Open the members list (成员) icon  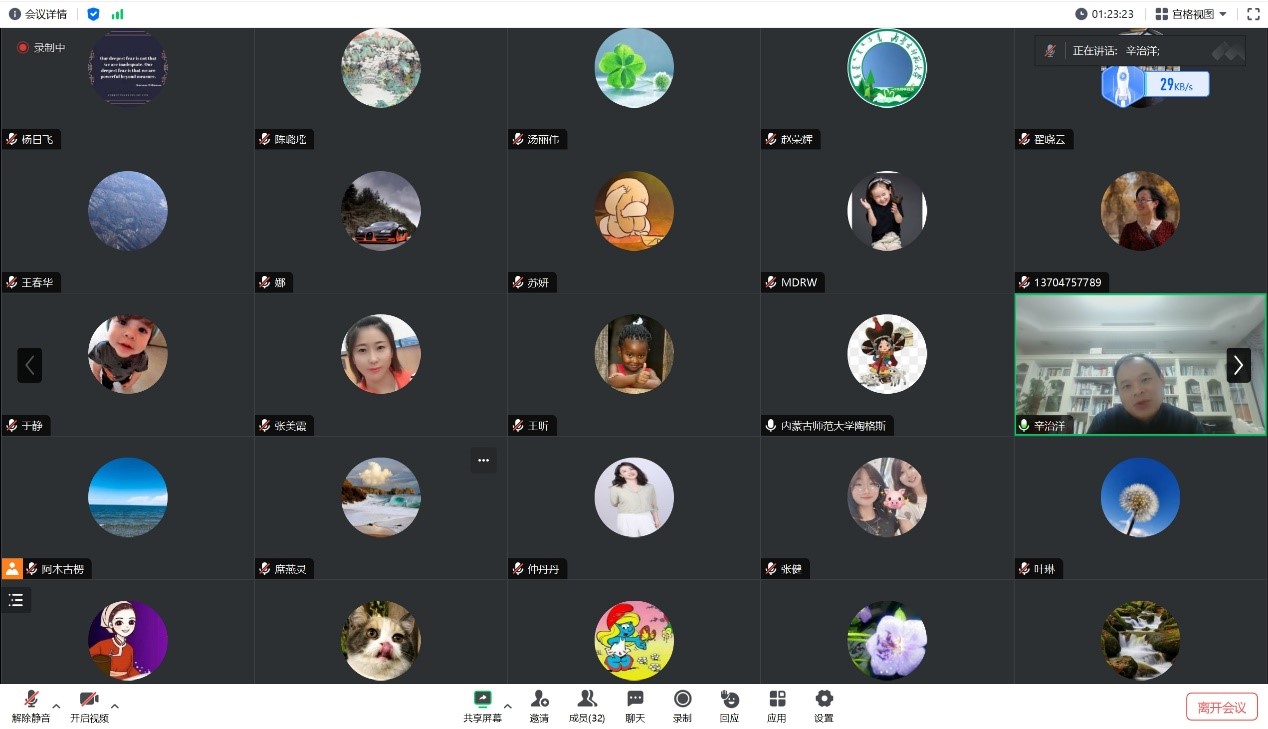point(587,699)
